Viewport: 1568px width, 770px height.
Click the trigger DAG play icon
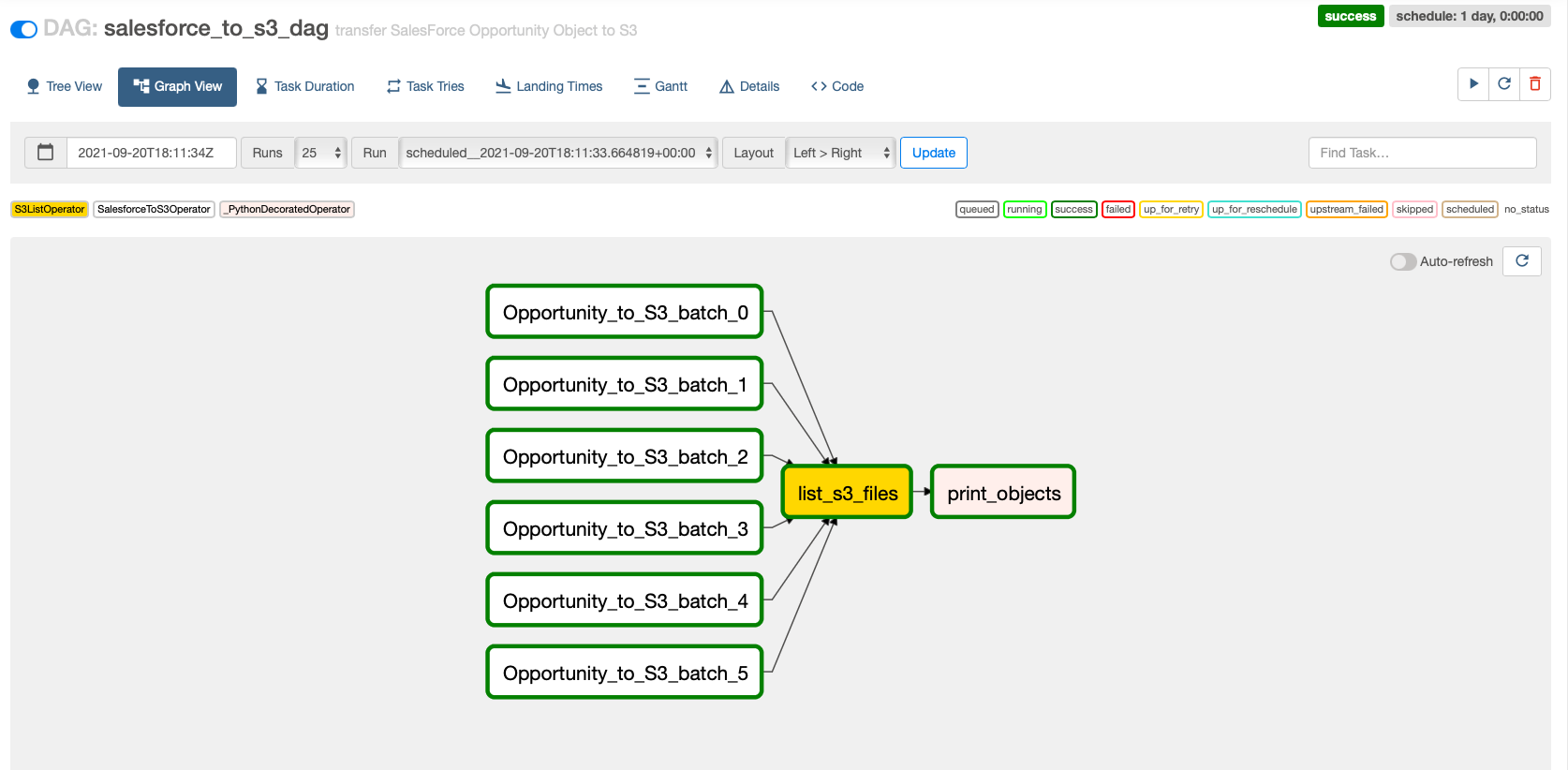pos(1473,84)
